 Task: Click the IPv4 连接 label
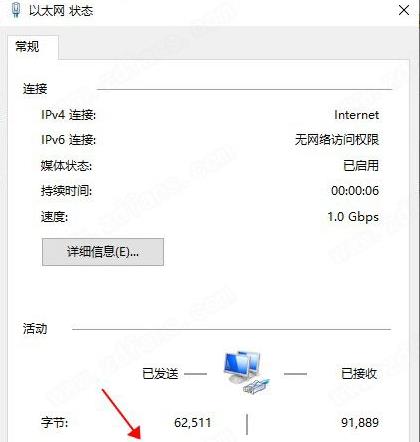tap(68, 115)
